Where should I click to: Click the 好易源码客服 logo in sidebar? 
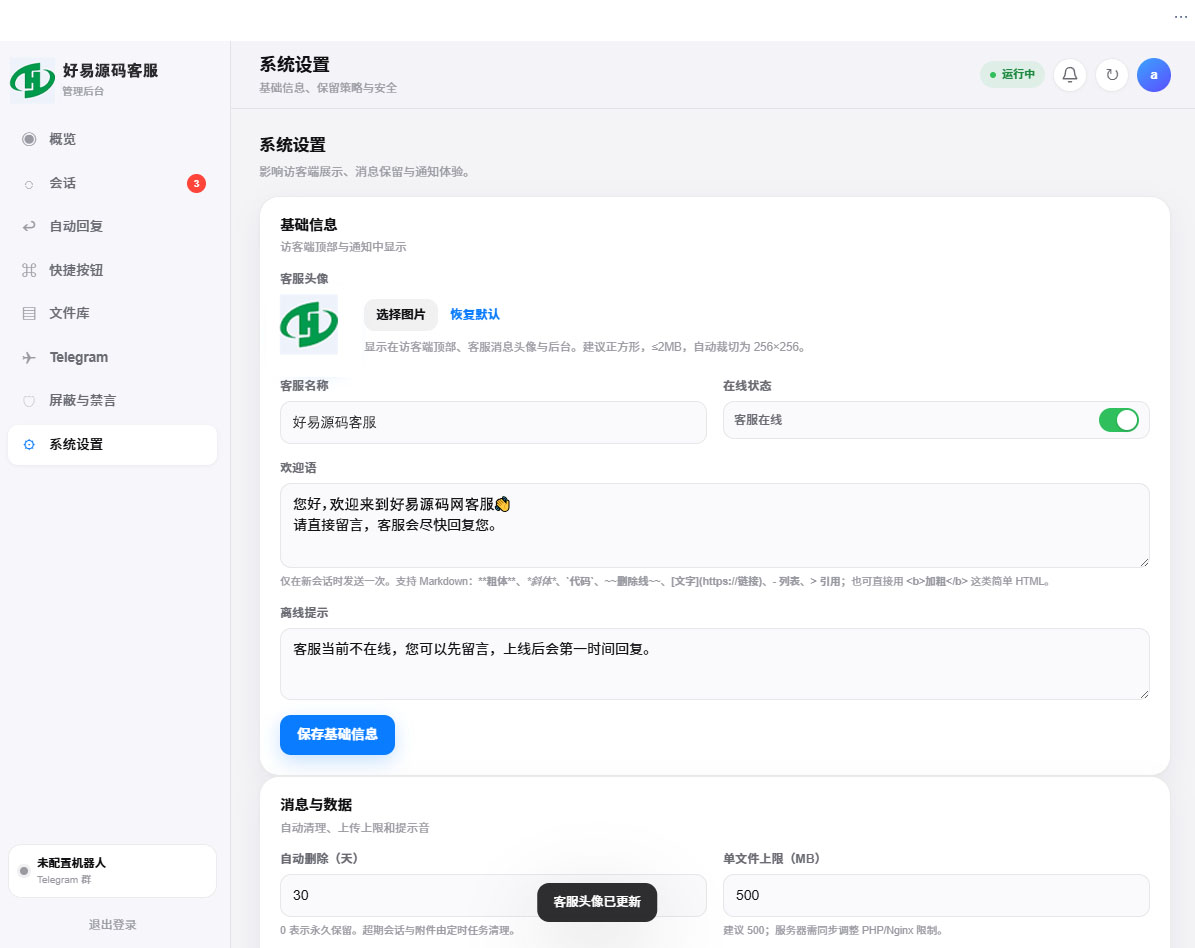pos(32,79)
